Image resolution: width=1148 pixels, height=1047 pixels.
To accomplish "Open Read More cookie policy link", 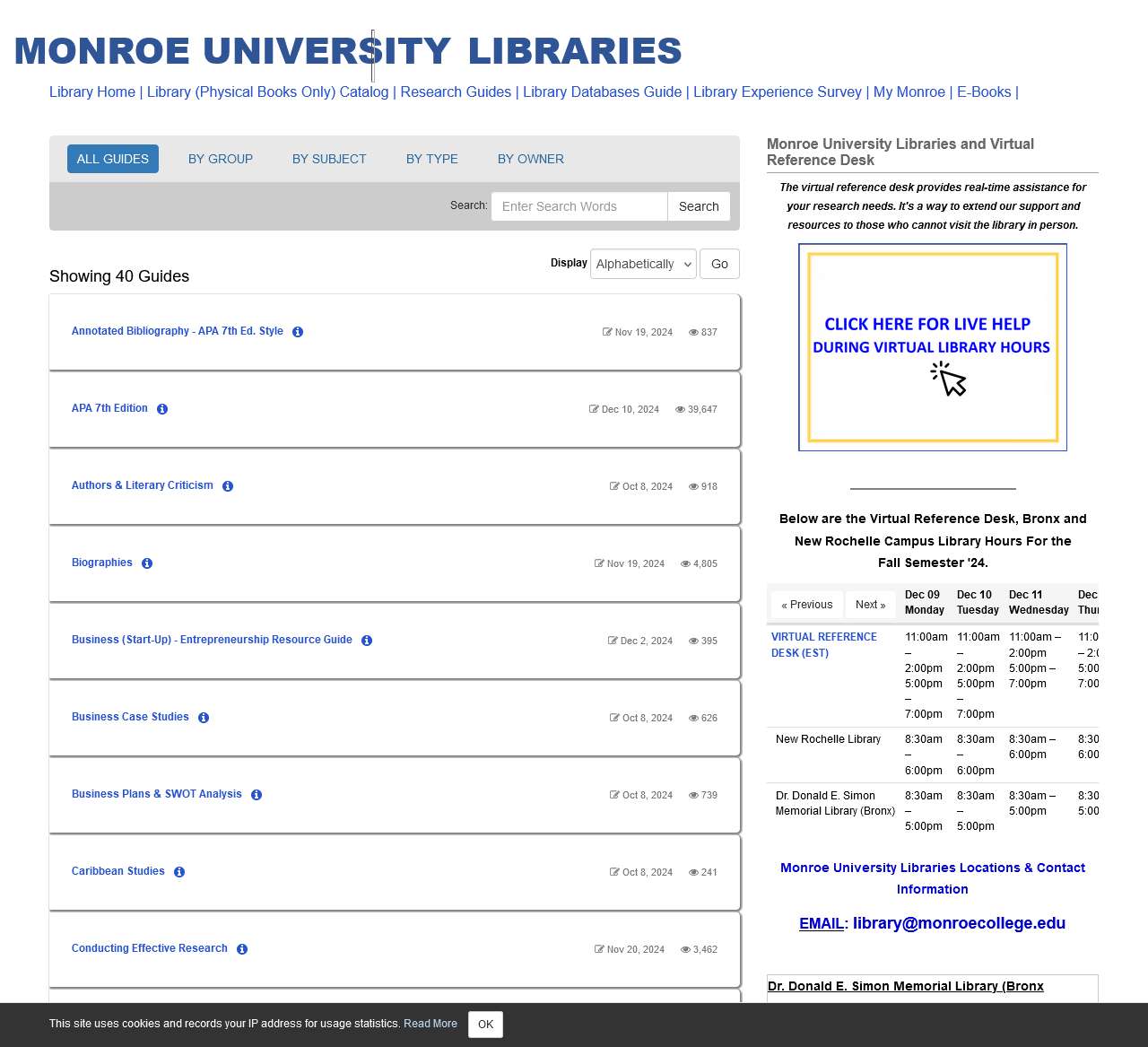I will point(430,1024).
